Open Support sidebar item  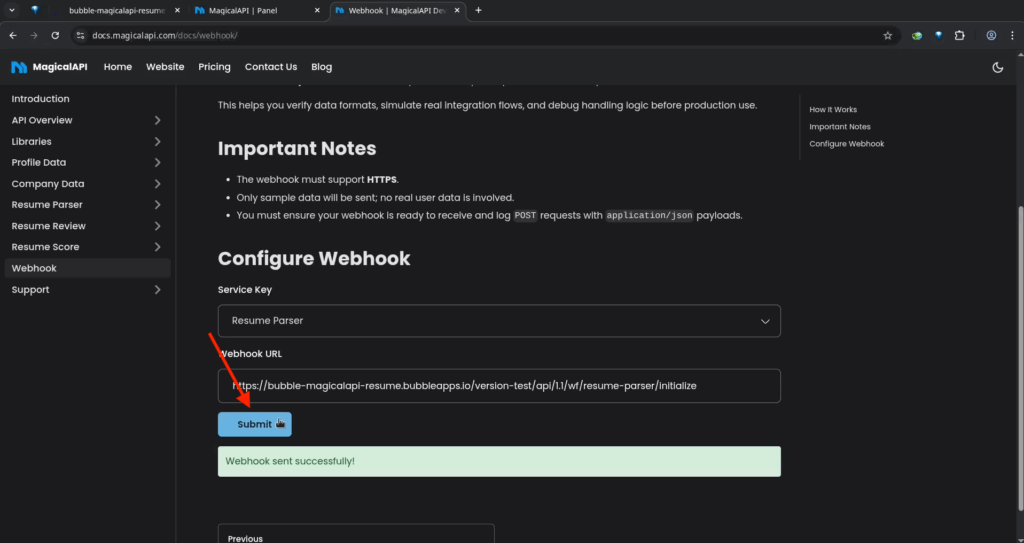(x=30, y=289)
